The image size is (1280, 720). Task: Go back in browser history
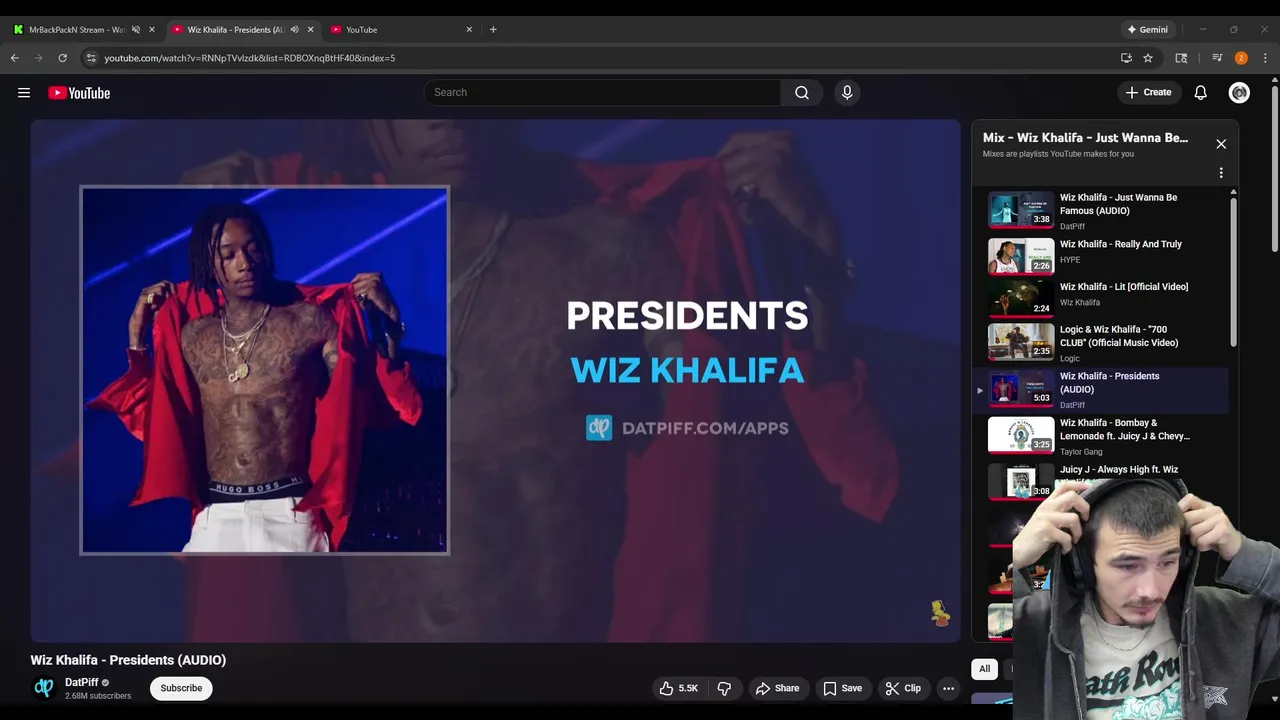[15, 58]
